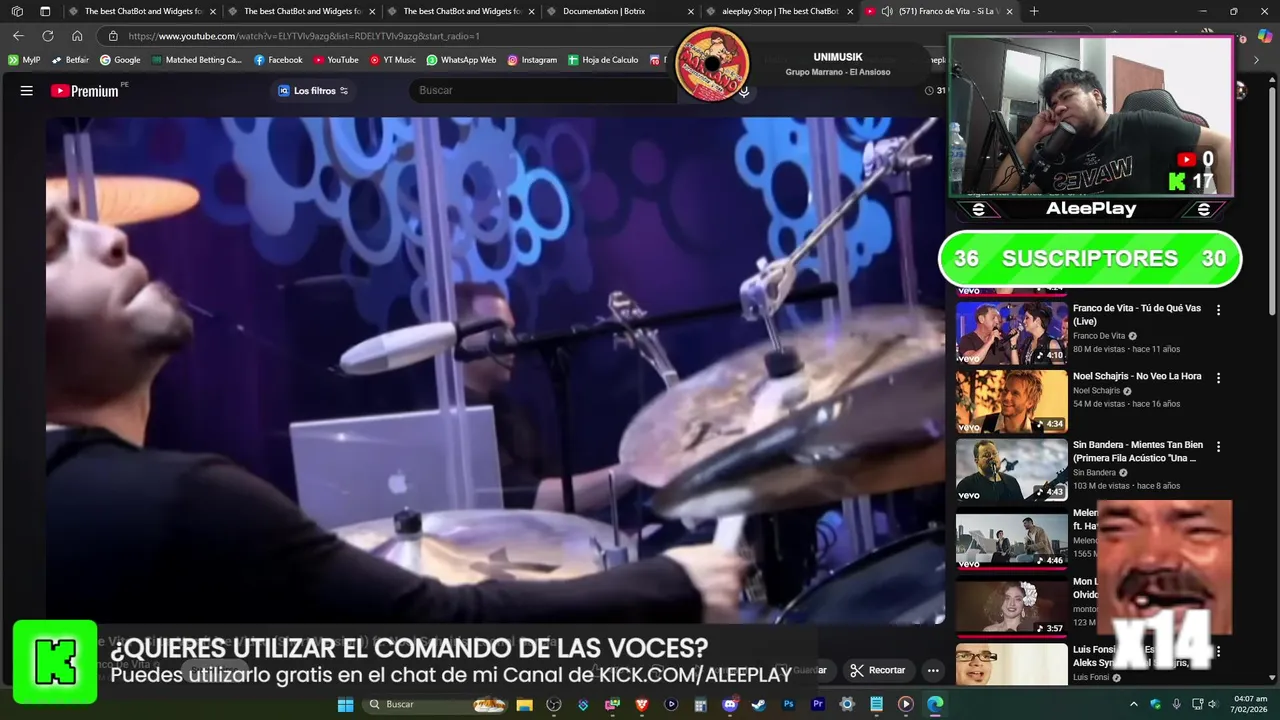Show hidden tray icons chevron
The height and width of the screenshot is (720, 1280).
point(1133,704)
